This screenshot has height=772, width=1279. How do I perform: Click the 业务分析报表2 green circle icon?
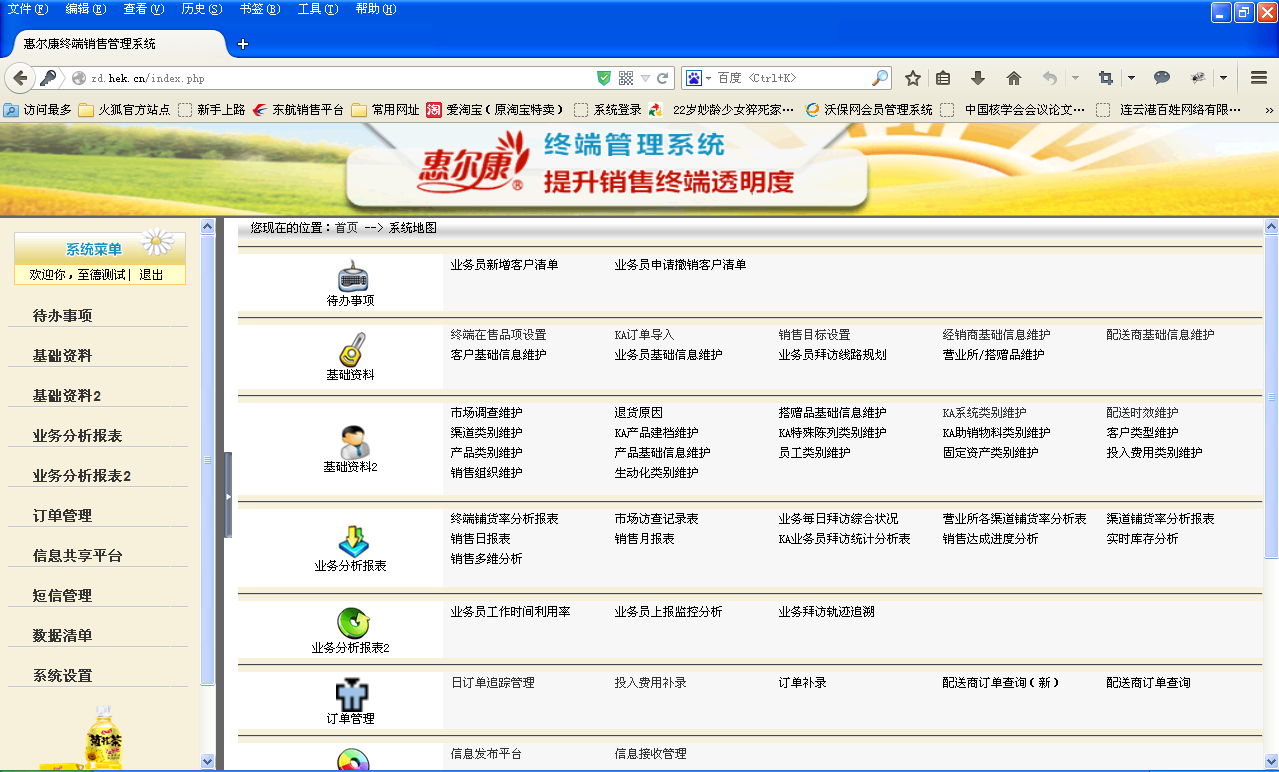point(353,623)
